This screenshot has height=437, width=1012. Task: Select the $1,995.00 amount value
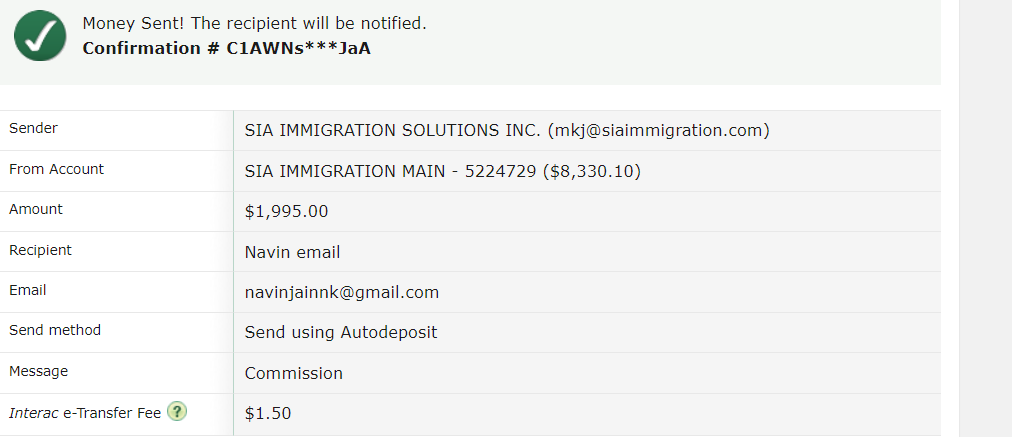[286, 212]
